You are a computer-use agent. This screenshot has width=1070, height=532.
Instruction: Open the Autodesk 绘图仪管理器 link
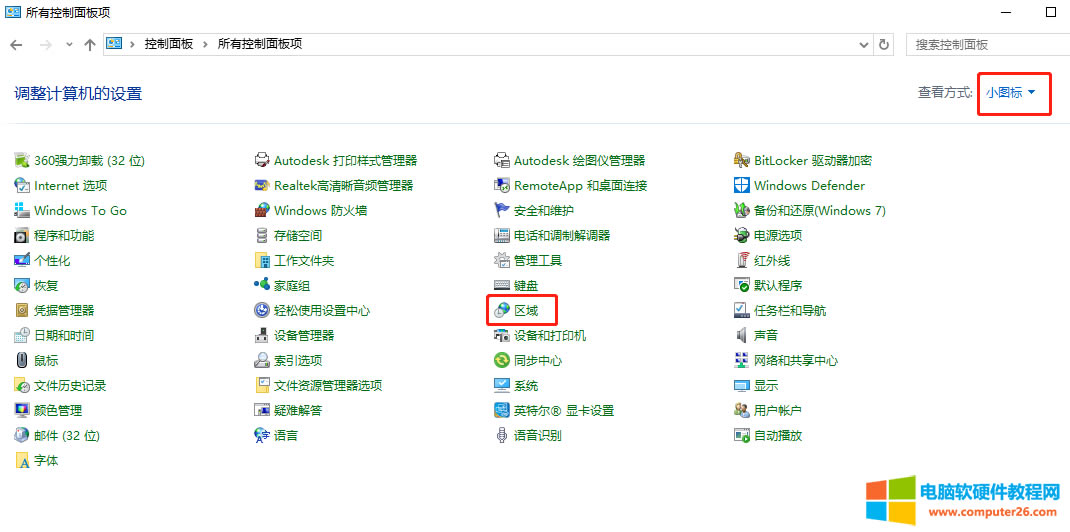(579, 160)
